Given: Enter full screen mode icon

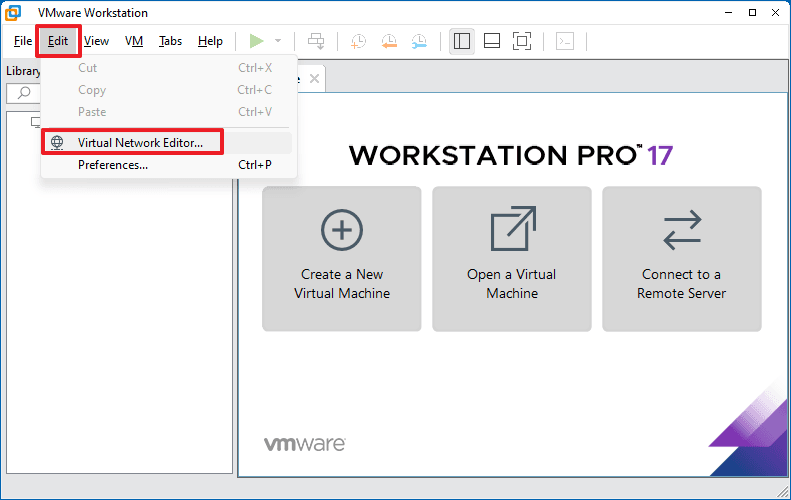Looking at the screenshot, I should click(x=522, y=41).
